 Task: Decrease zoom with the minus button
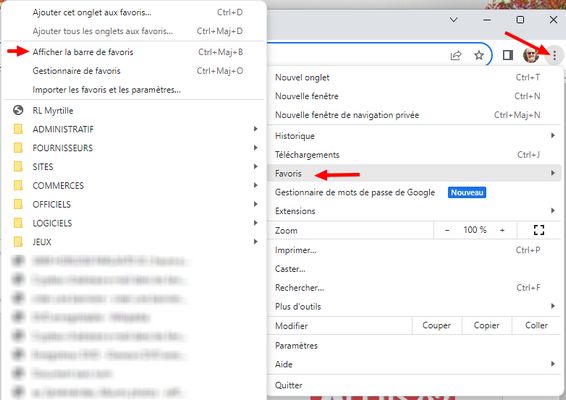coord(447,230)
